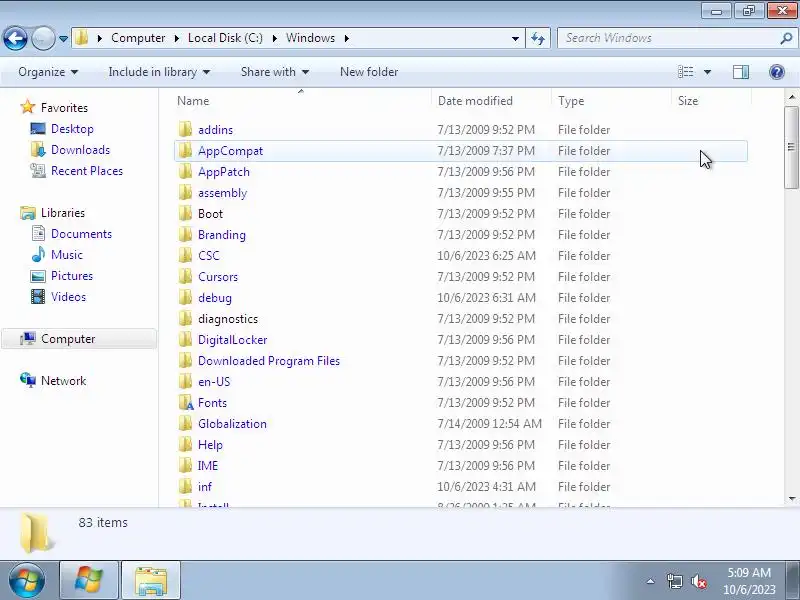Select the inf folder

[205, 486]
